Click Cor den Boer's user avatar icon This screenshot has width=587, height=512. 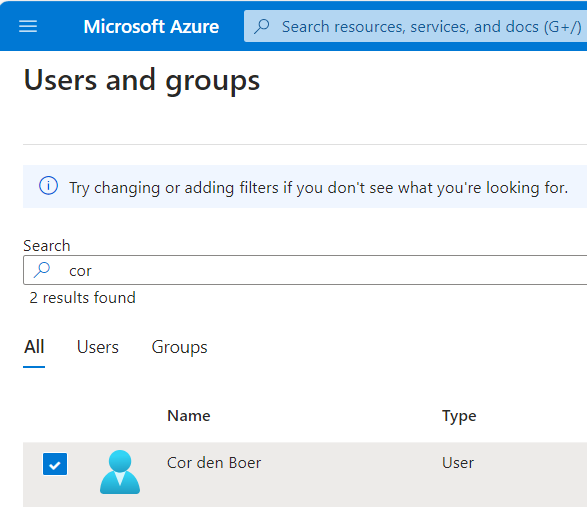[120, 472]
